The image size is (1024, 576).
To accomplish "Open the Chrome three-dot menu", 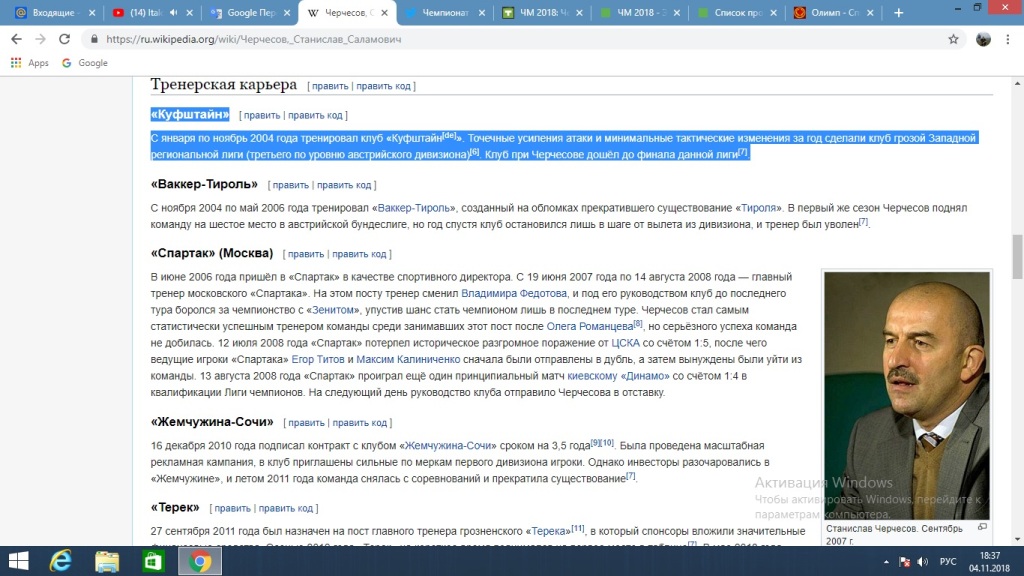I will click(1008, 39).
